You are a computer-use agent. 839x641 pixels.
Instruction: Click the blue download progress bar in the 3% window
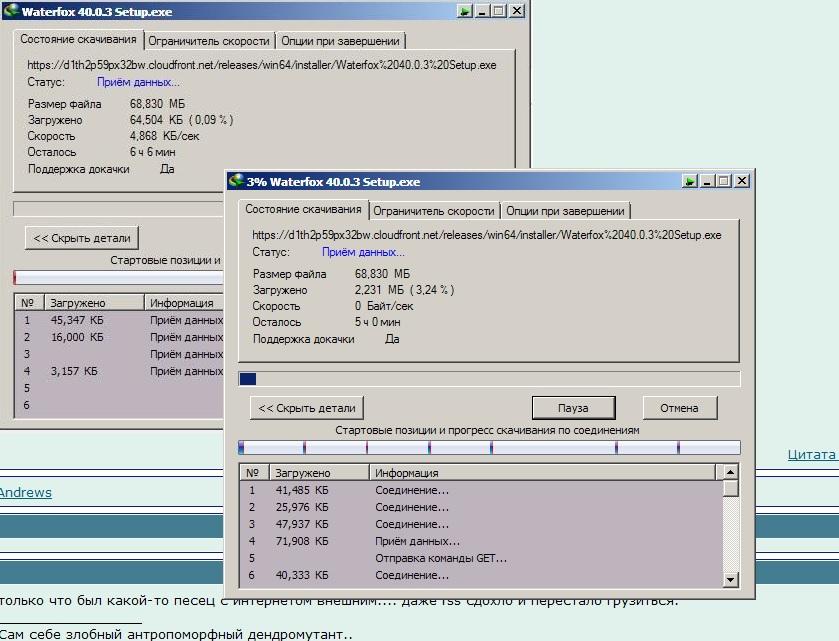[490, 379]
